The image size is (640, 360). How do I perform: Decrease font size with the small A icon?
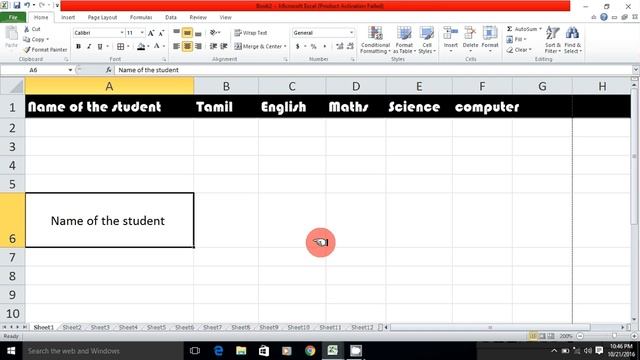(x=161, y=33)
